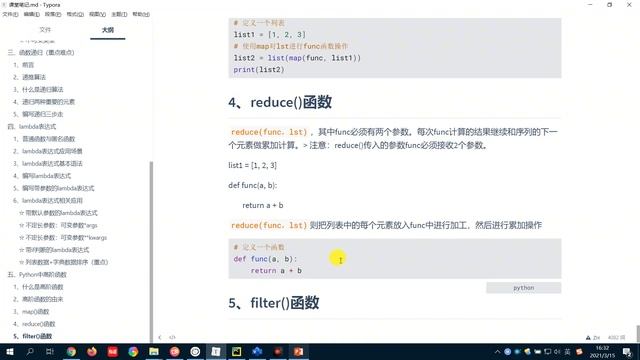640x360 pixels.
Task: Open the 编辑(E) menu
Action: [x=31, y=14]
